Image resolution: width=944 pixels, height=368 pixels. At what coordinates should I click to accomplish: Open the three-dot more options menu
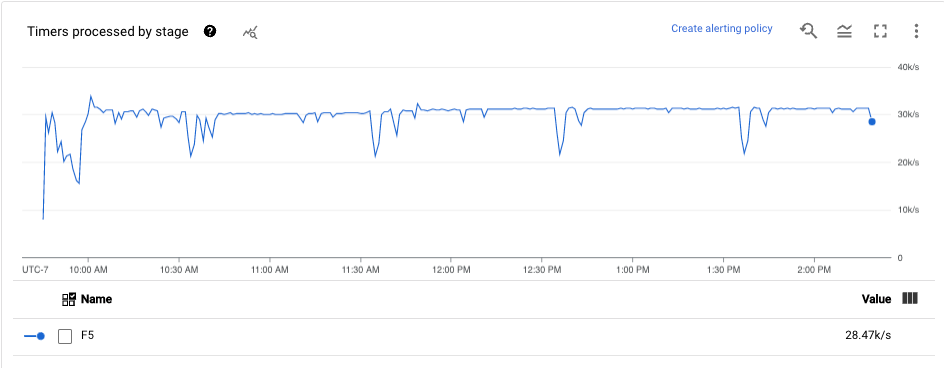pos(916,31)
